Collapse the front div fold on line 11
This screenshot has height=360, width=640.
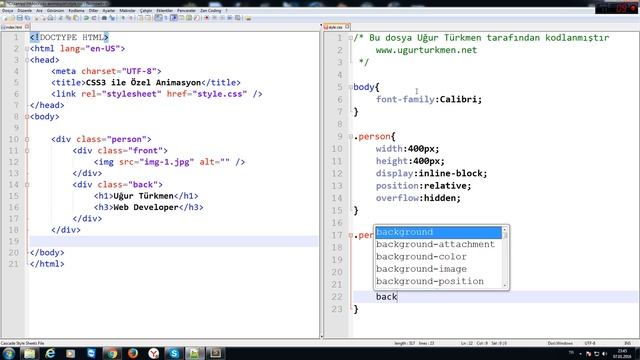27,151
